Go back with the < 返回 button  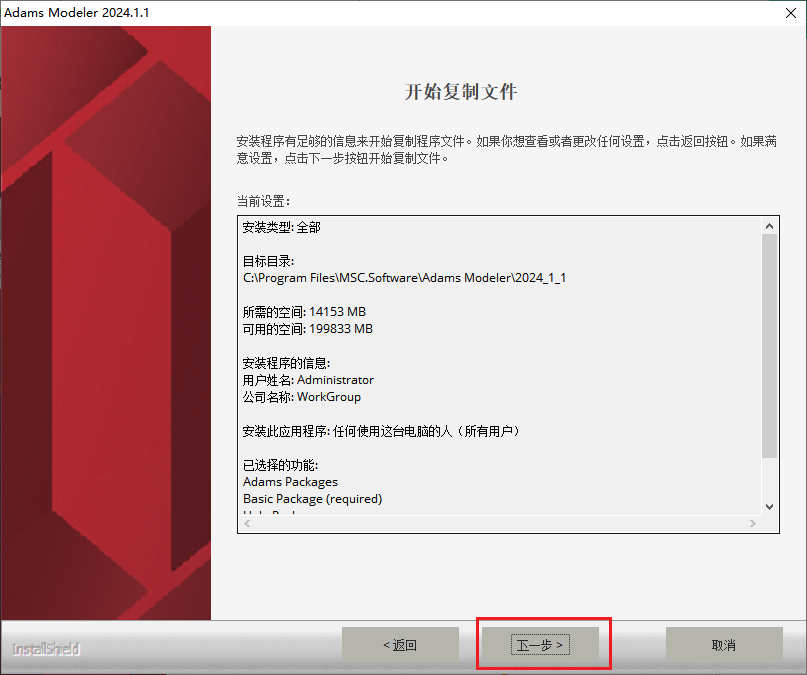coord(400,644)
